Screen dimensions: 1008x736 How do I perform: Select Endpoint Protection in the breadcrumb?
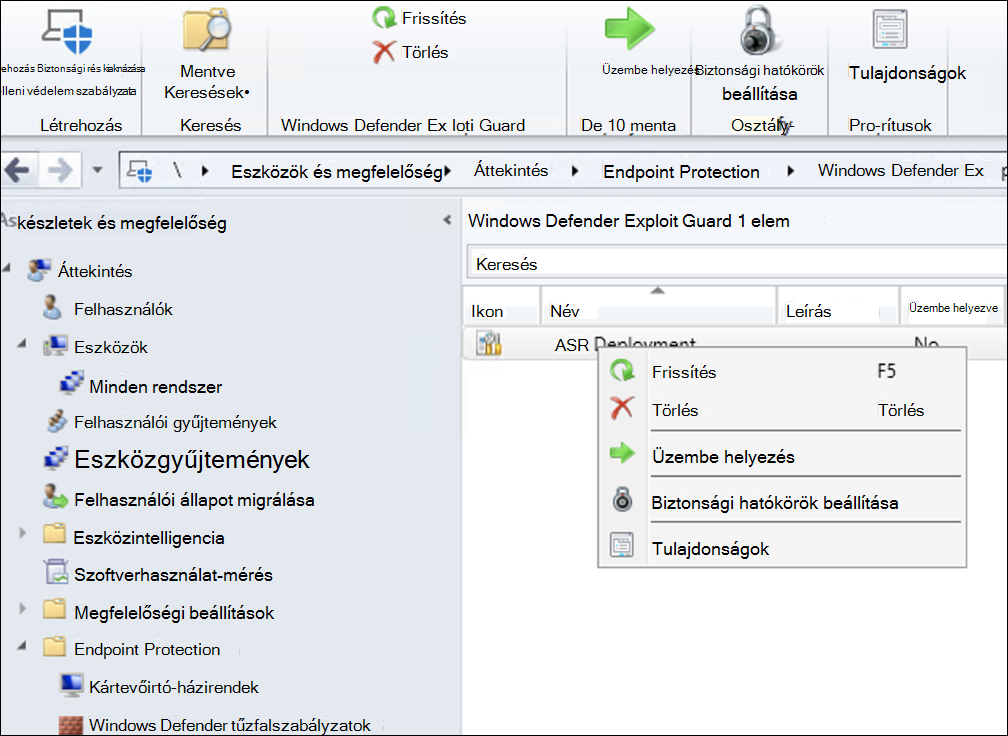point(681,172)
